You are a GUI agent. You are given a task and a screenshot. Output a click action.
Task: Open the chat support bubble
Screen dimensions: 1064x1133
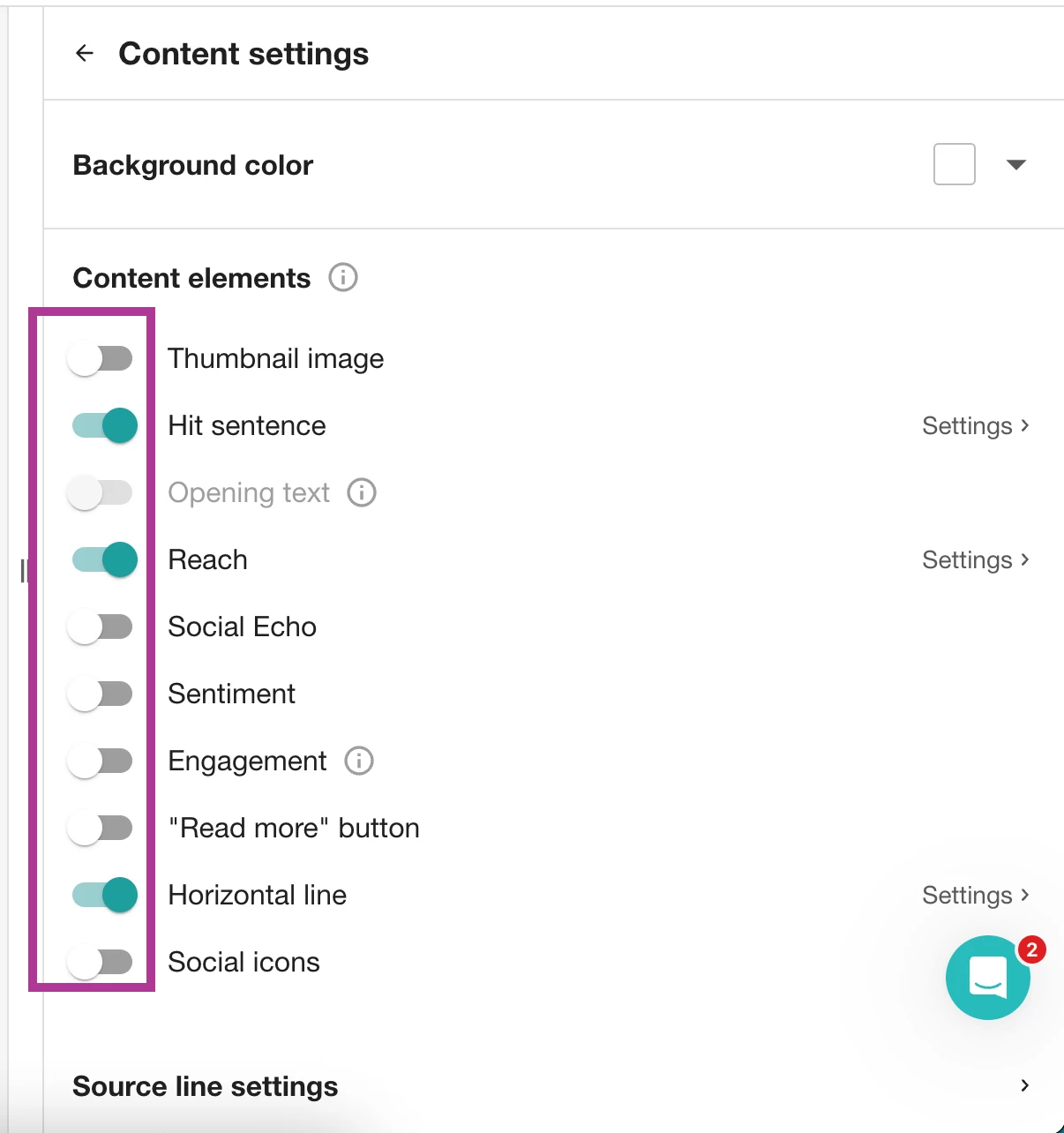(x=987, y=978)
